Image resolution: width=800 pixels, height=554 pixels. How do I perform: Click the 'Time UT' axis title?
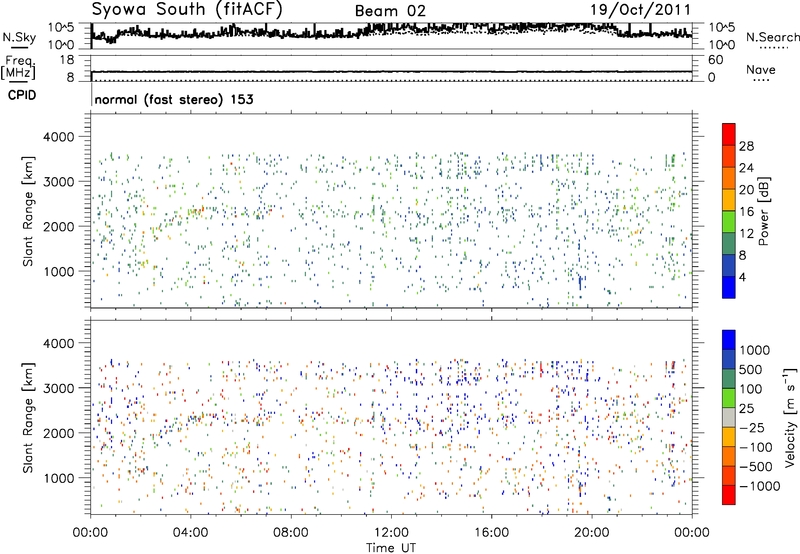(391, 548)
